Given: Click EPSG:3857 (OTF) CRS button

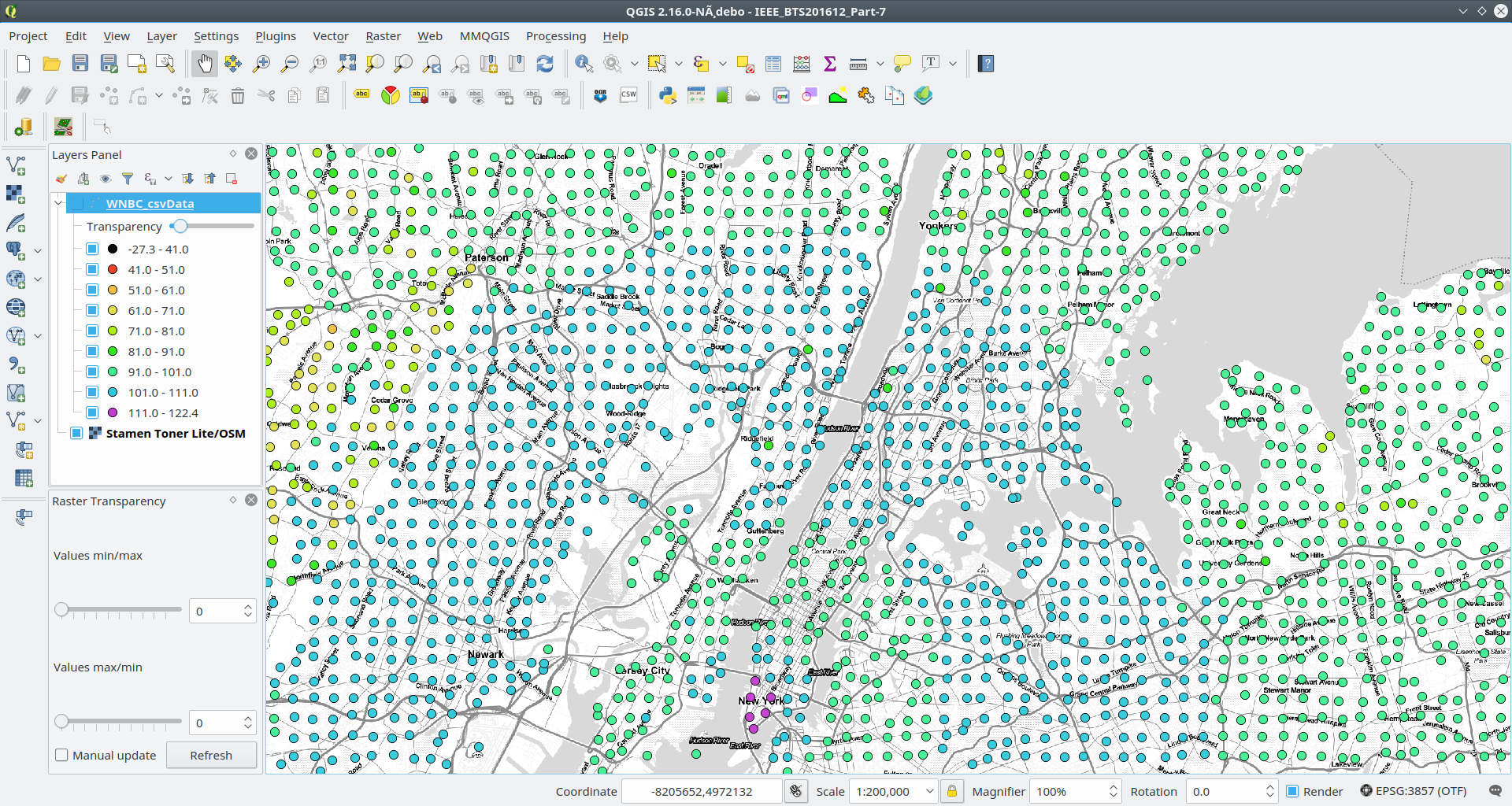Looking at the screenshot, I should click(x=1414, y=791).
